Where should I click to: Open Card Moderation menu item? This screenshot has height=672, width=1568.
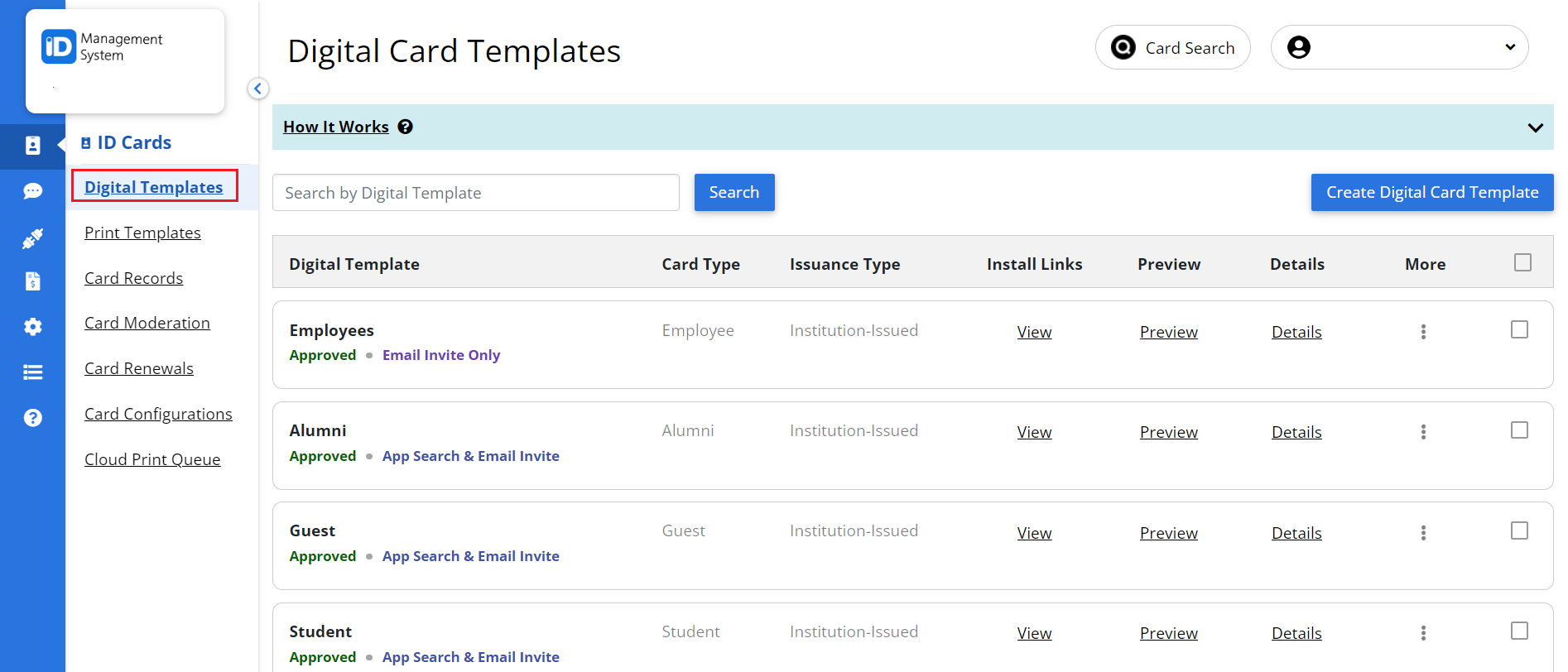coord(147,323)
